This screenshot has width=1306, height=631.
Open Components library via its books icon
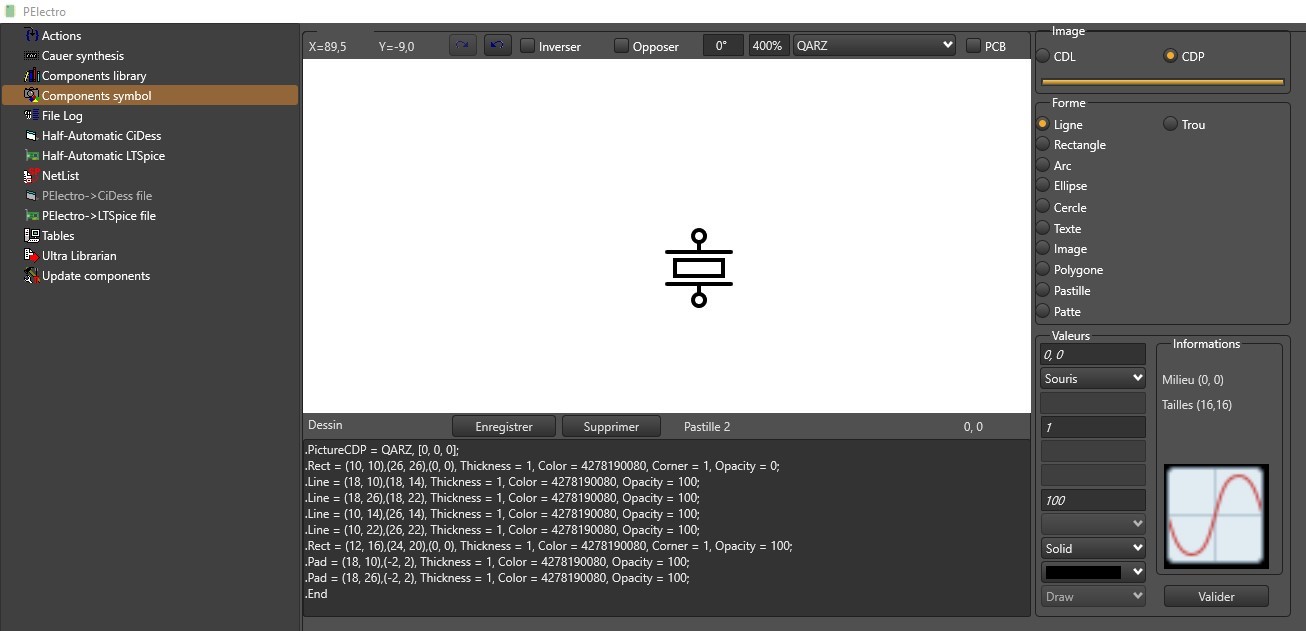tap(31, 76)
